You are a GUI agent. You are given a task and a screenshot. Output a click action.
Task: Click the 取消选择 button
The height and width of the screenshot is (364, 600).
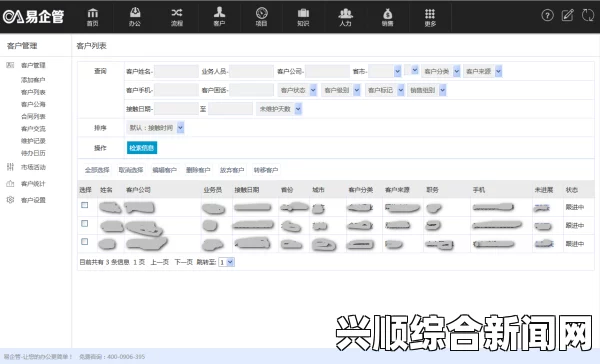[x=131, y=170]
